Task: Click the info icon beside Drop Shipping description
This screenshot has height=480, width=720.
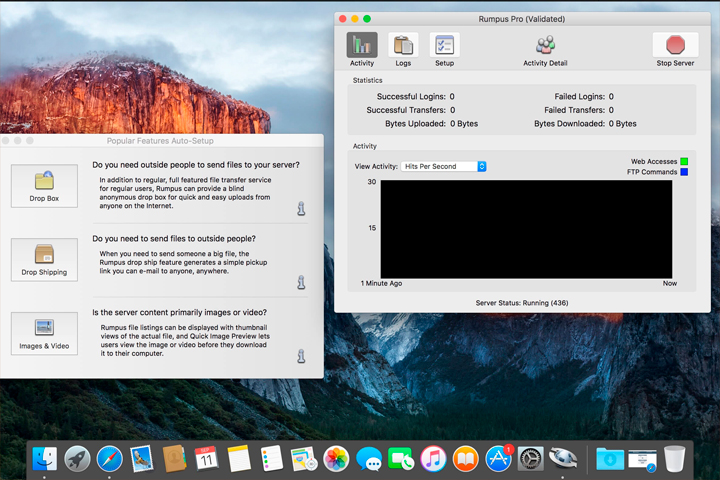Action: (301, 282)
